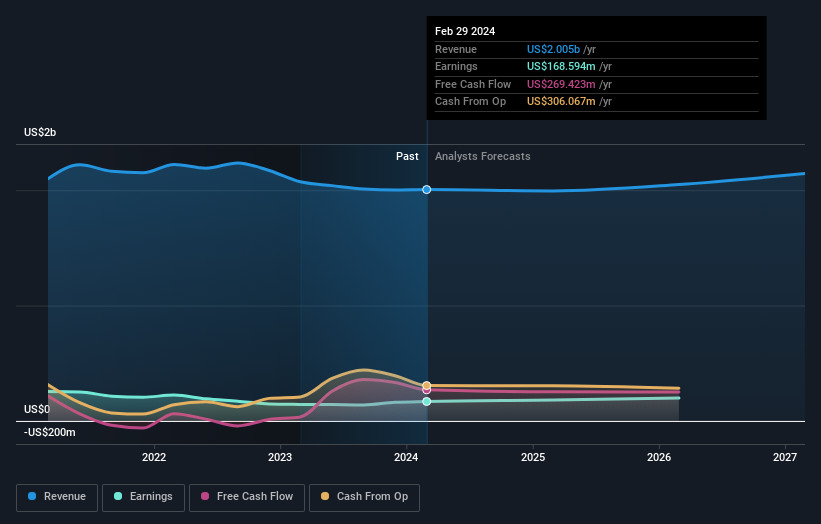Toggle the Free Cash Flow legend button
The image size is (821, 524).
247,497
